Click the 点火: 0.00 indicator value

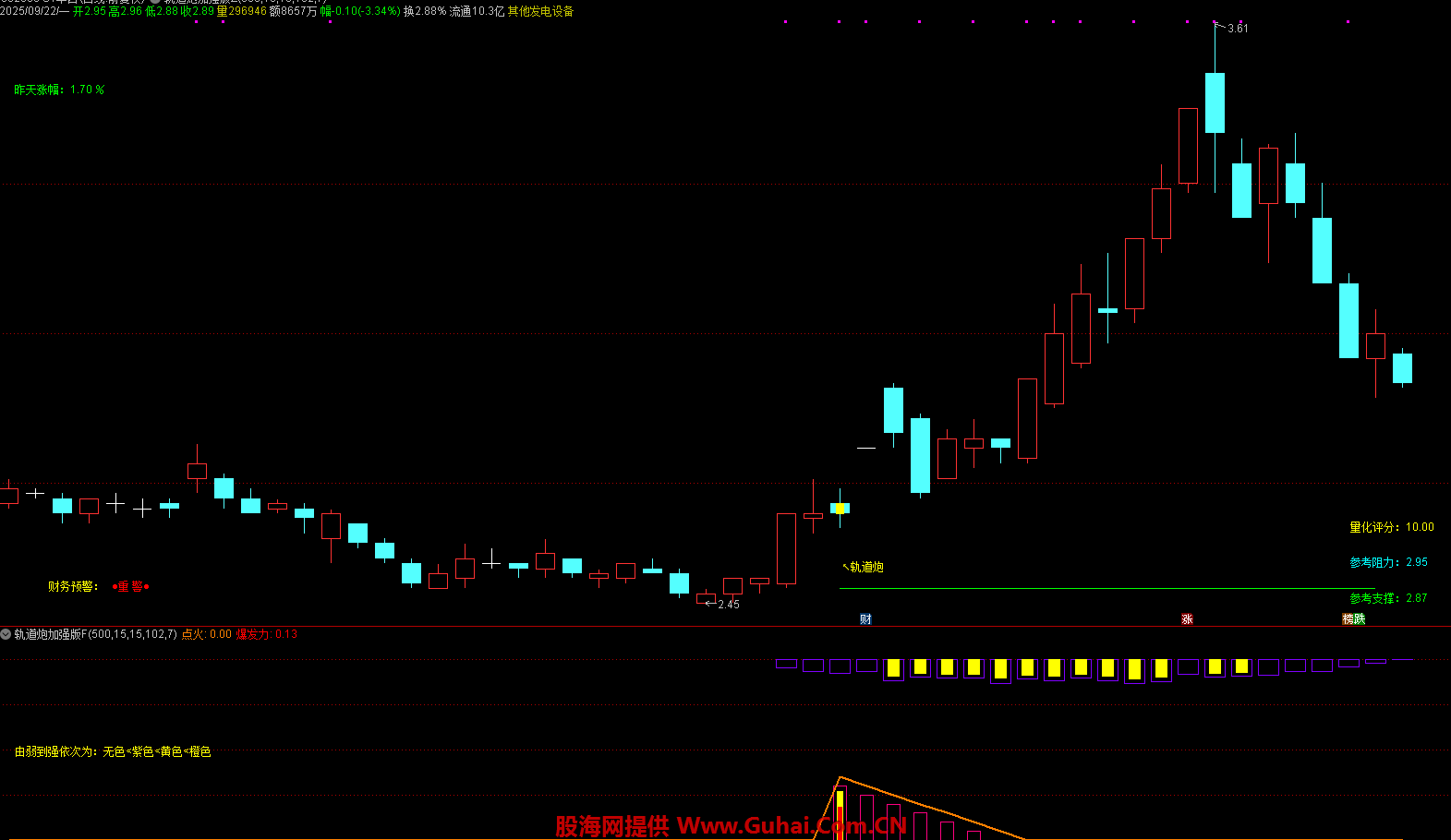click(x=206, y=634)
